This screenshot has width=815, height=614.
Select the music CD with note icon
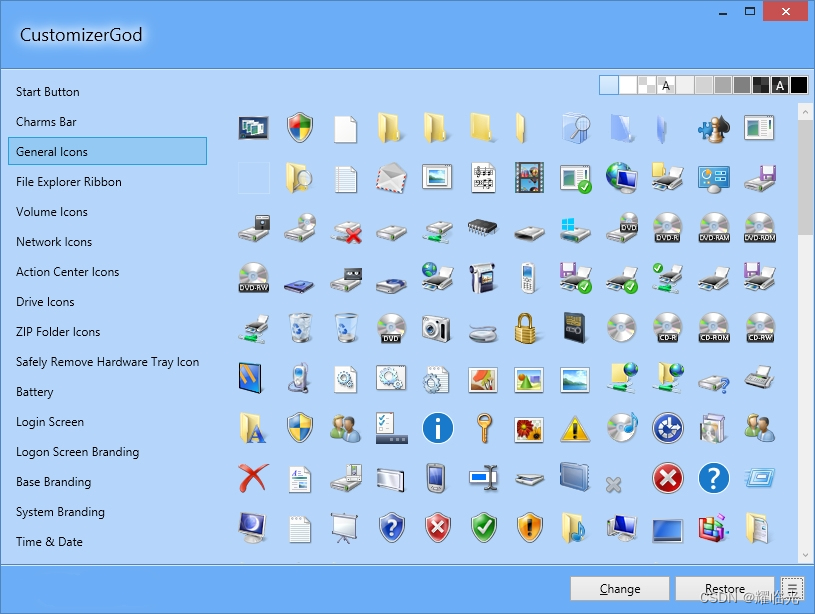pyautogui.click(x=622, y=428)
